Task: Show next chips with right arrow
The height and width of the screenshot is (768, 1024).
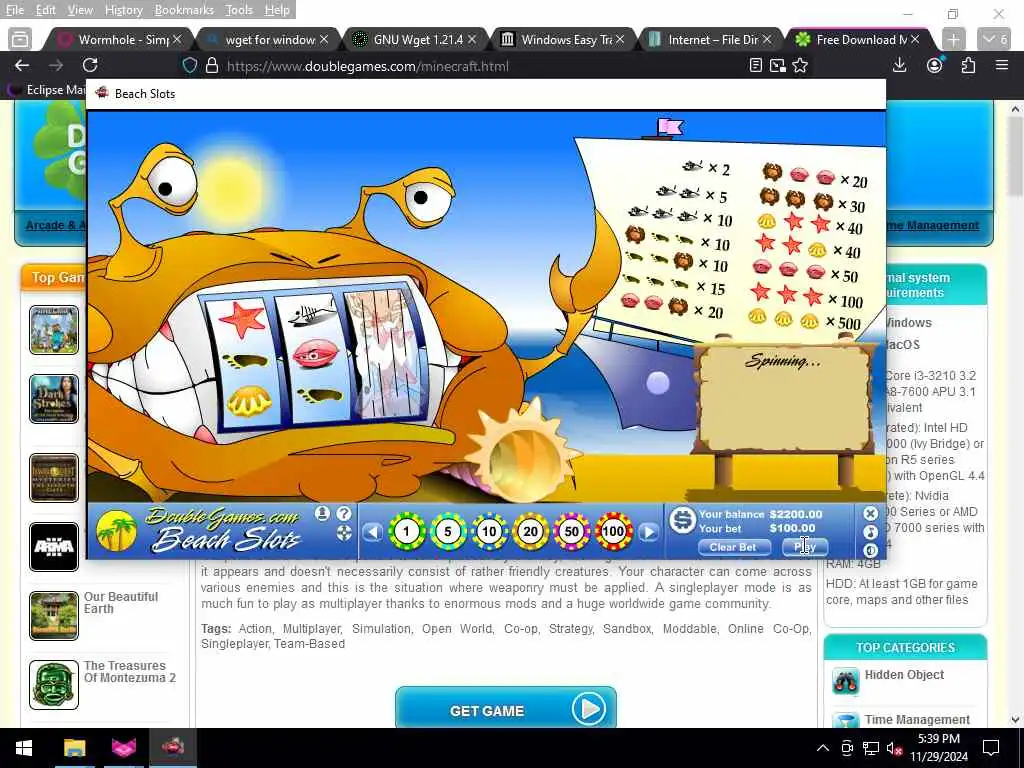Action: (x=648, y=532)
